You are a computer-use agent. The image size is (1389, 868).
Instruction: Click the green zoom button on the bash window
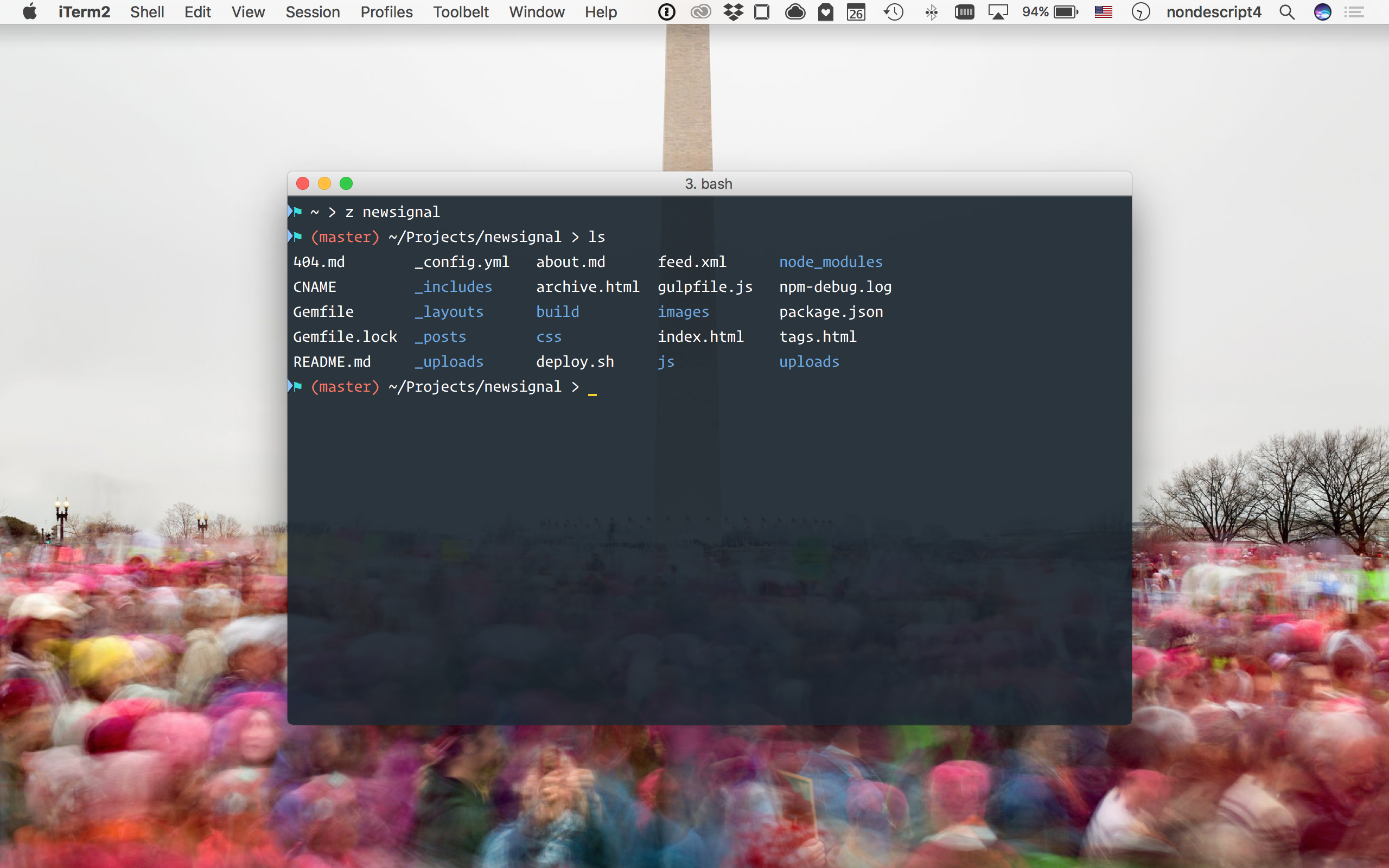click(347, 183)
